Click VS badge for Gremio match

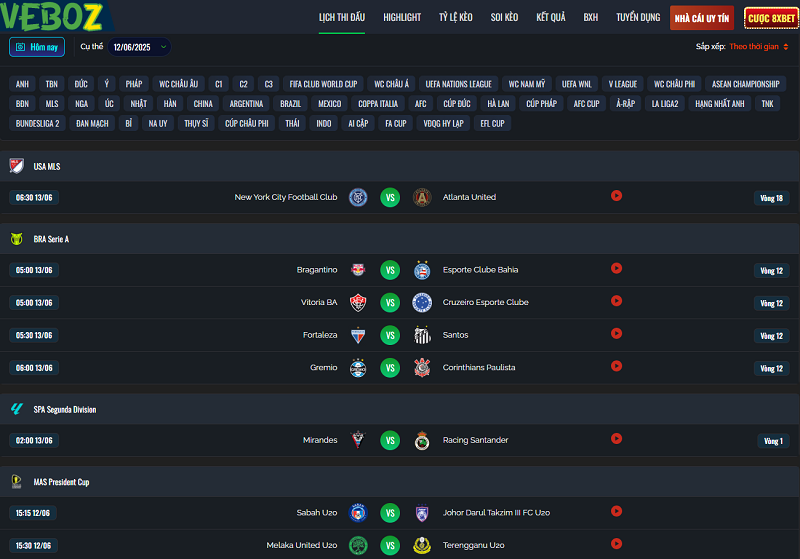tap(390, 368)
